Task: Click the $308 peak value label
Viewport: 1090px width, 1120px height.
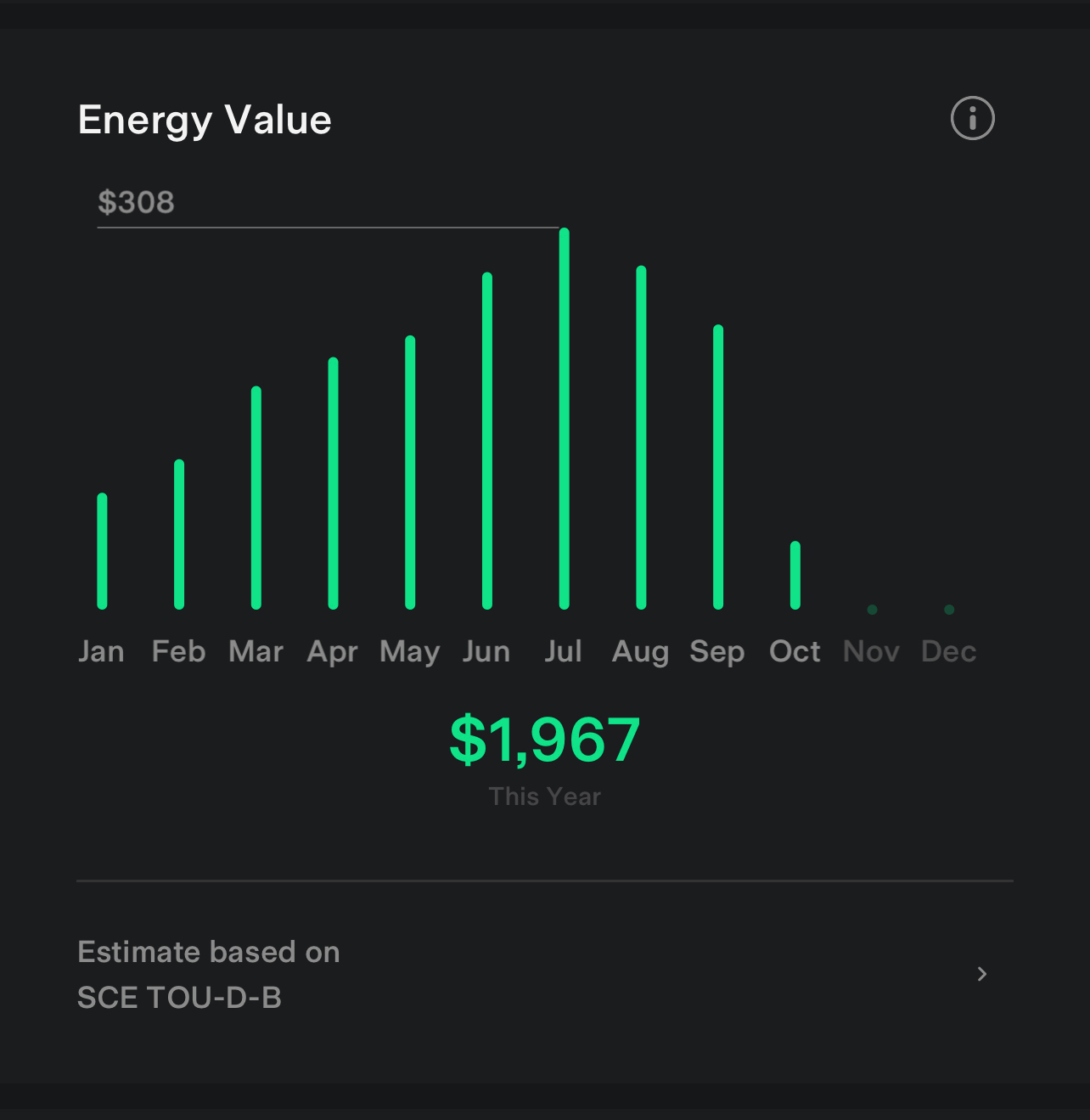Action: [x=136, y=202]
